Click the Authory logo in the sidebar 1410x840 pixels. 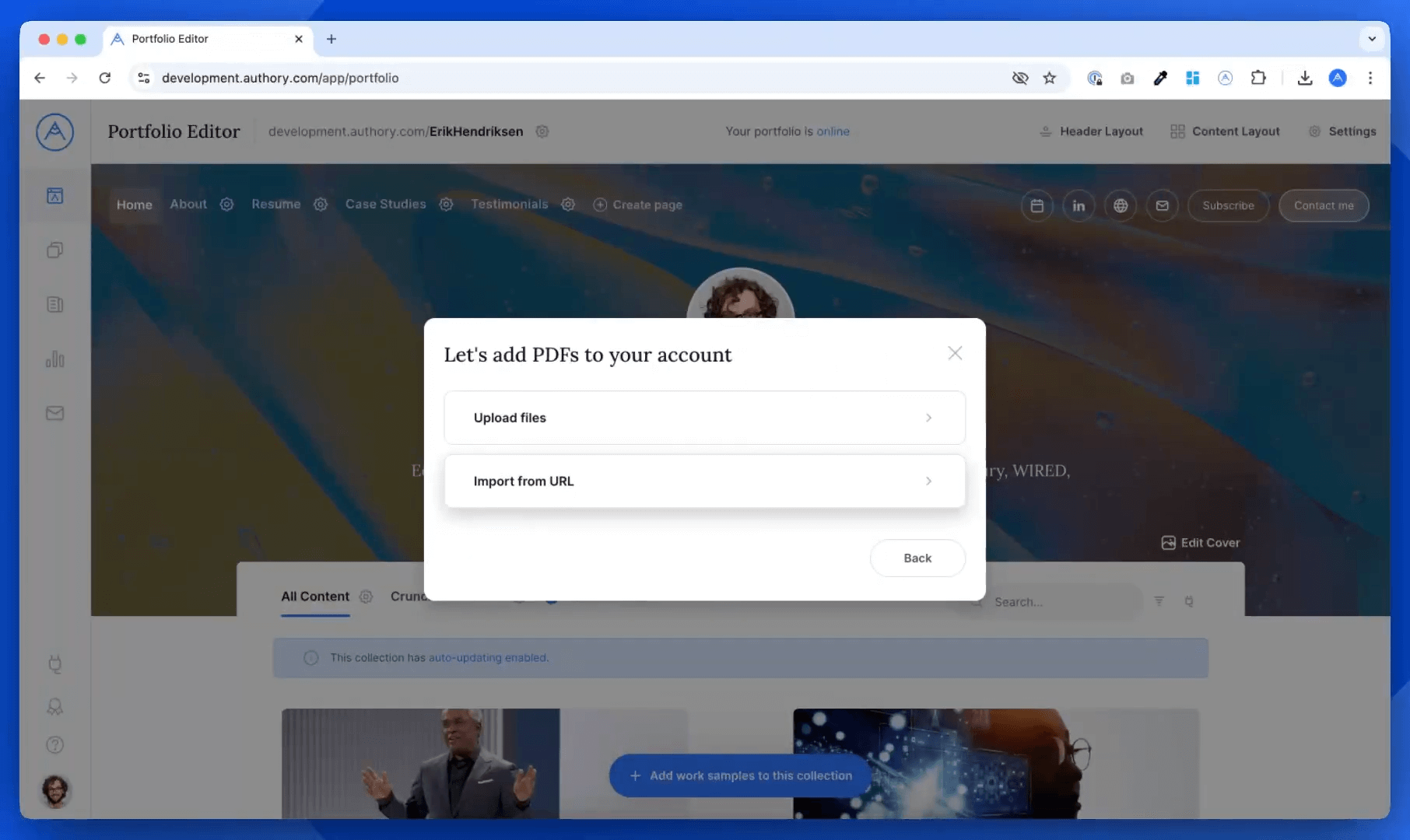pyautogui.click(x=54, y=132)
